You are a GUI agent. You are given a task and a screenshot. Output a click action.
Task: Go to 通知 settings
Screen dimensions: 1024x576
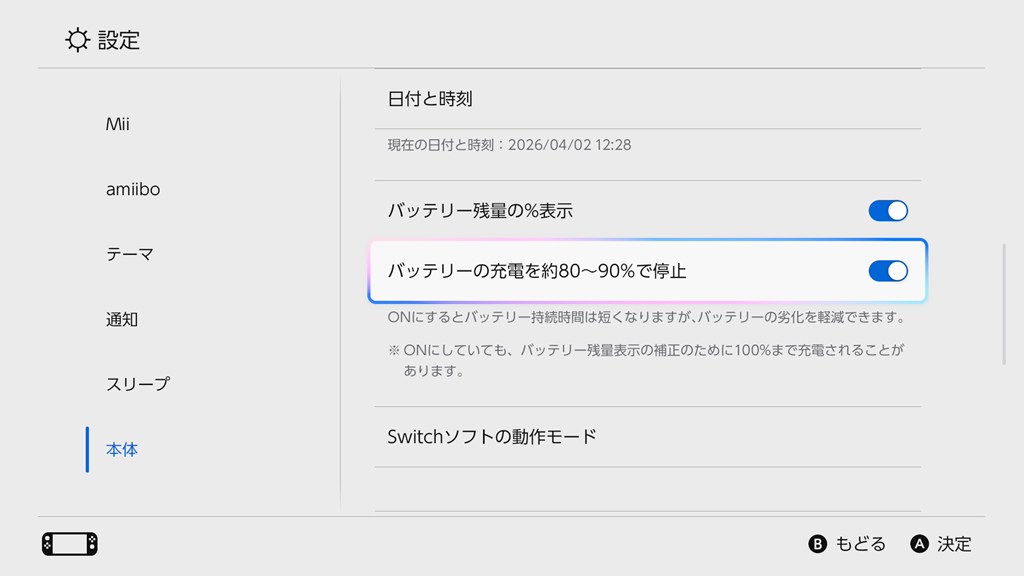click(x=122, y=320)
